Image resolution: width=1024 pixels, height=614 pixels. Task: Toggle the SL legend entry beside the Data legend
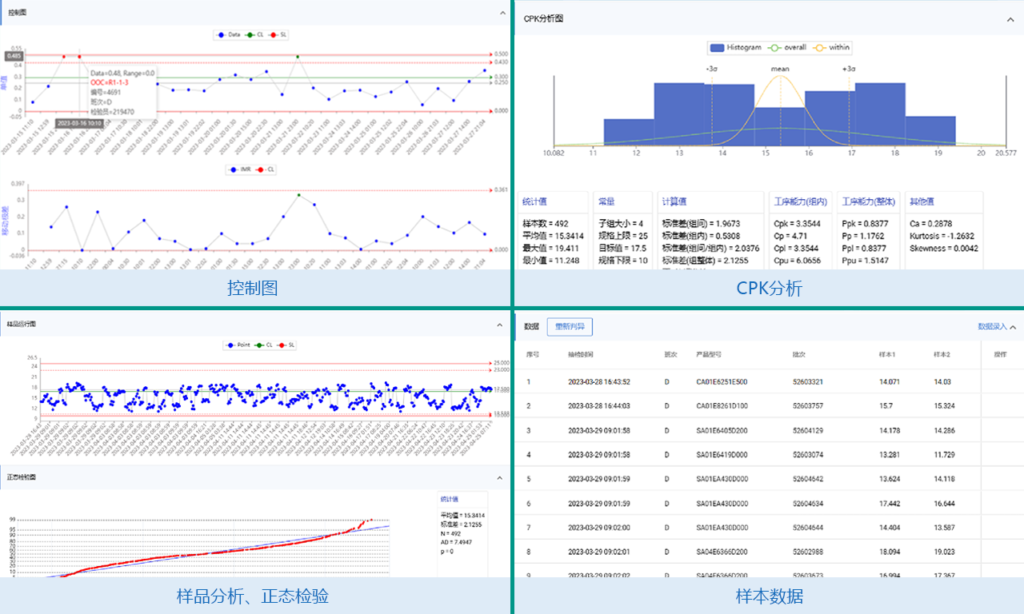click(278, 35)
